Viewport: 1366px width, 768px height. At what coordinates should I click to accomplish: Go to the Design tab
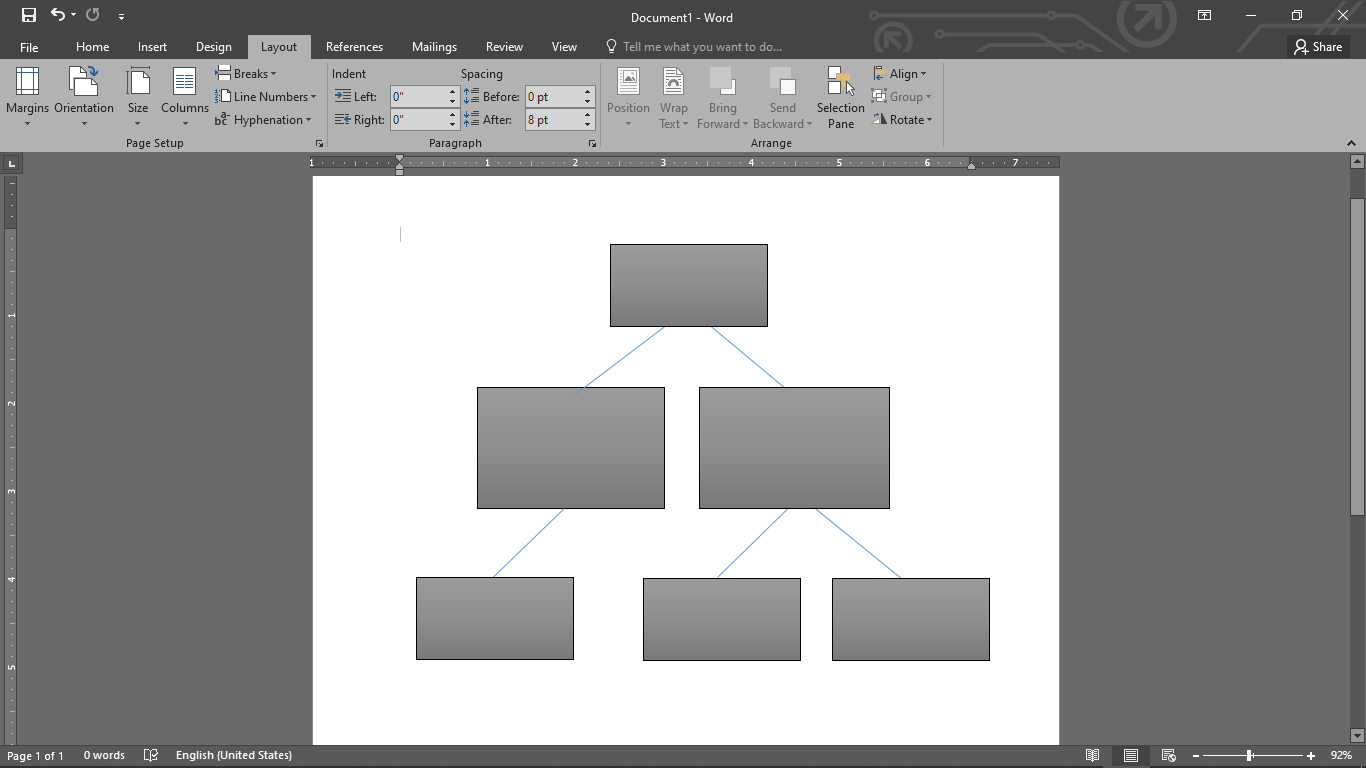click(x=213, y=47)
